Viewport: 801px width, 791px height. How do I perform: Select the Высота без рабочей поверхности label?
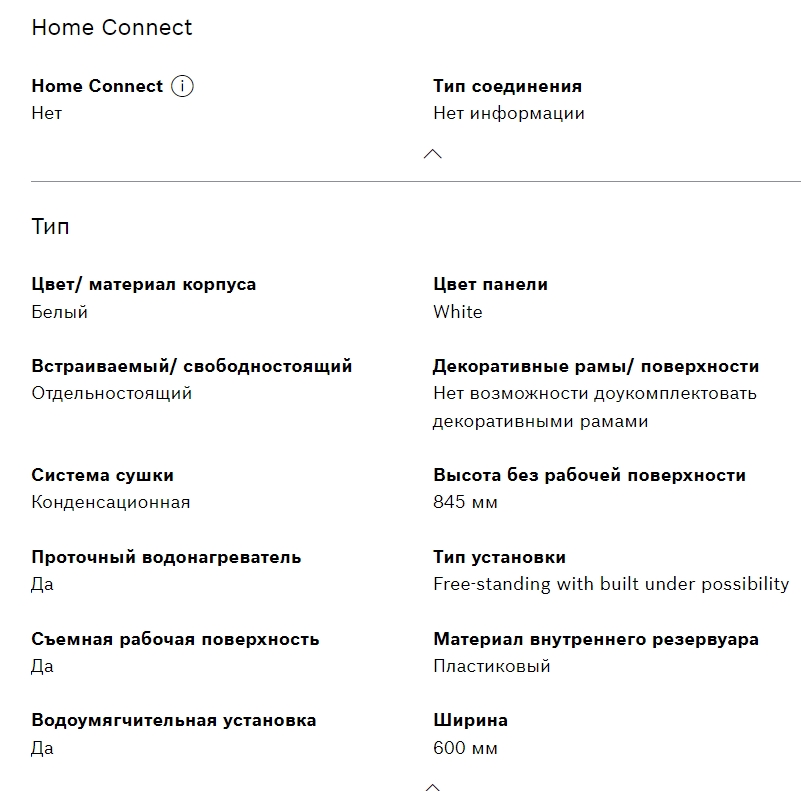click(x=589, y=475)
